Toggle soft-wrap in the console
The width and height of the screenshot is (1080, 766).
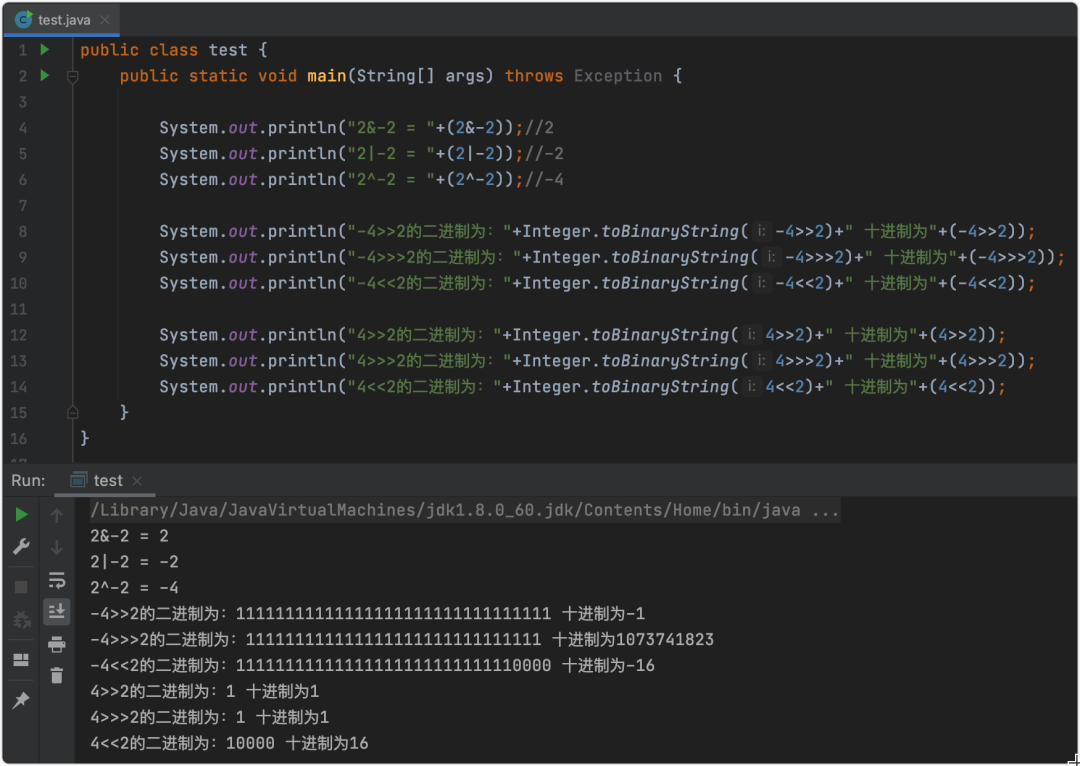pos(57,580)
